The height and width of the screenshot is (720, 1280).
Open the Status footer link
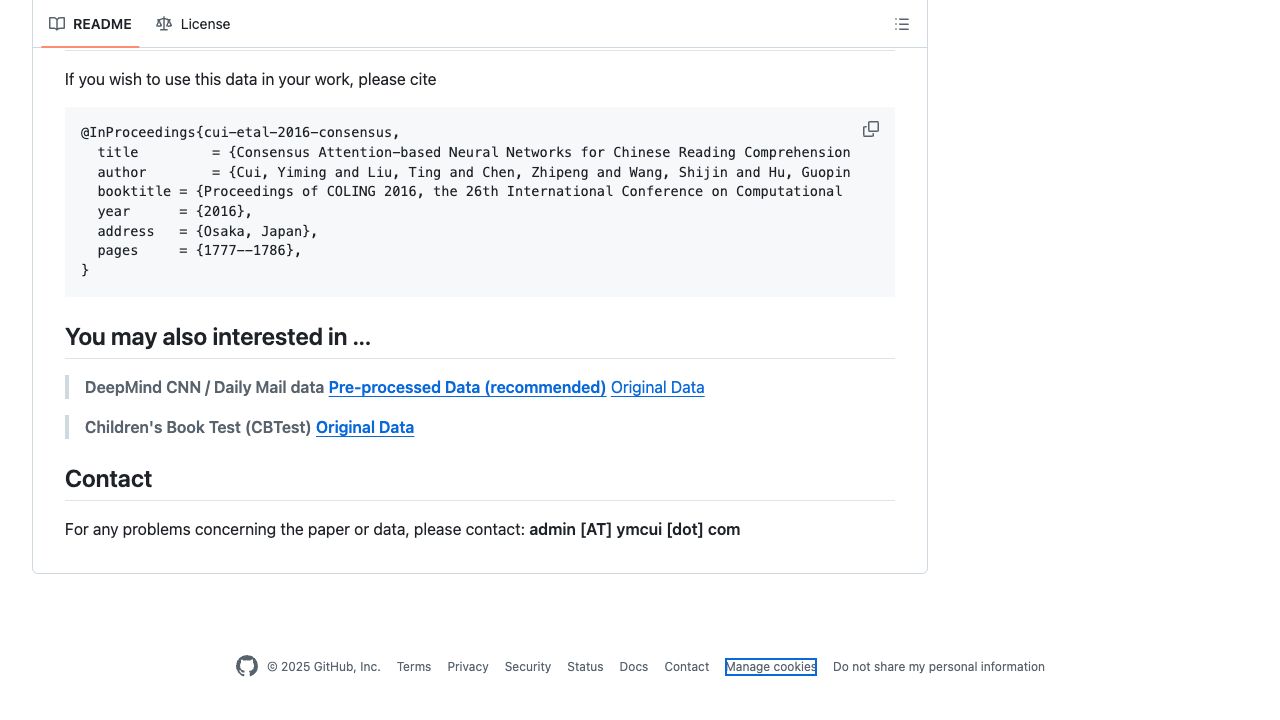click(x=585, y=667)
